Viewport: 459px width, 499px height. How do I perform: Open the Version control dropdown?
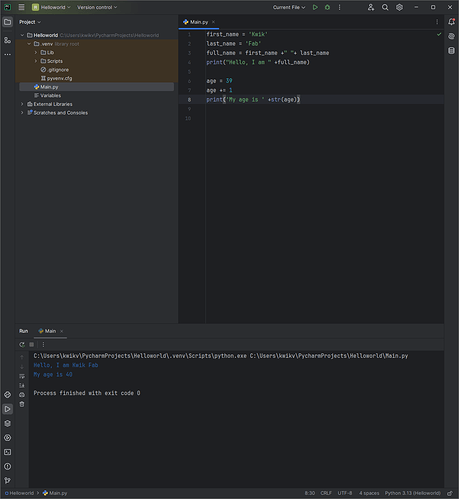97,7
